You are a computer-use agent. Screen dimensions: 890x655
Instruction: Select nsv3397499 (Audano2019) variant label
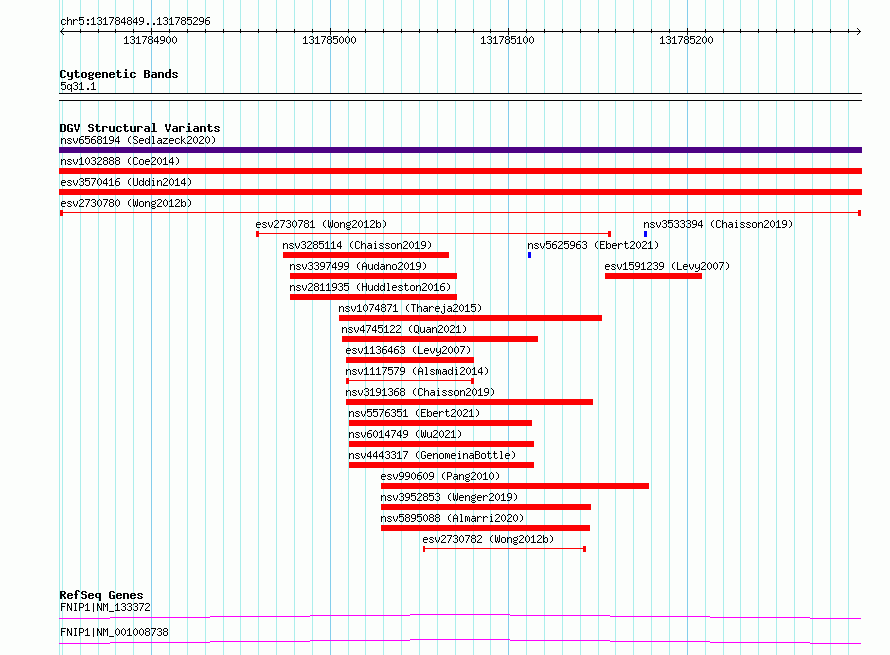tap(358, 266)
